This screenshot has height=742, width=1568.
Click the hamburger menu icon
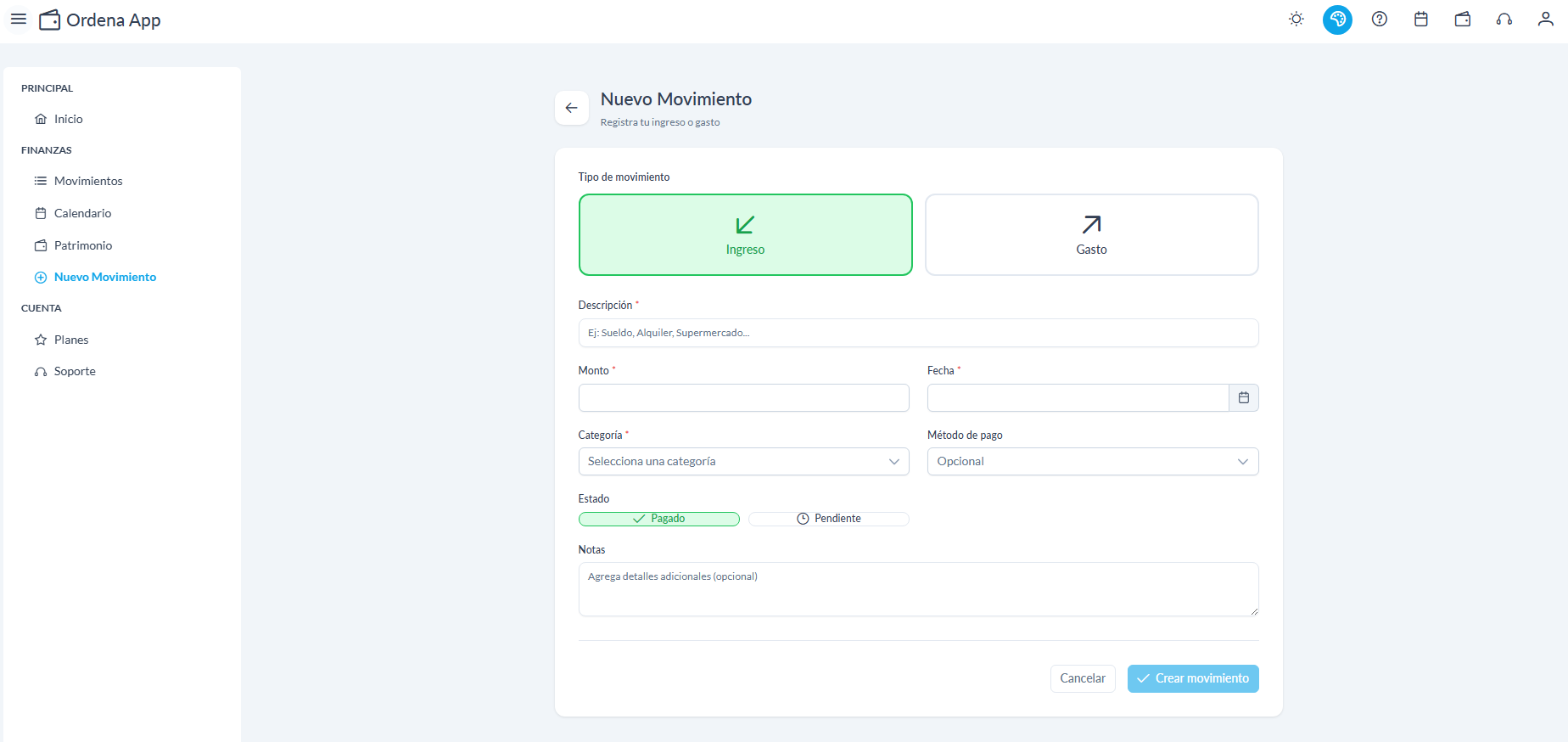point(19,19)
